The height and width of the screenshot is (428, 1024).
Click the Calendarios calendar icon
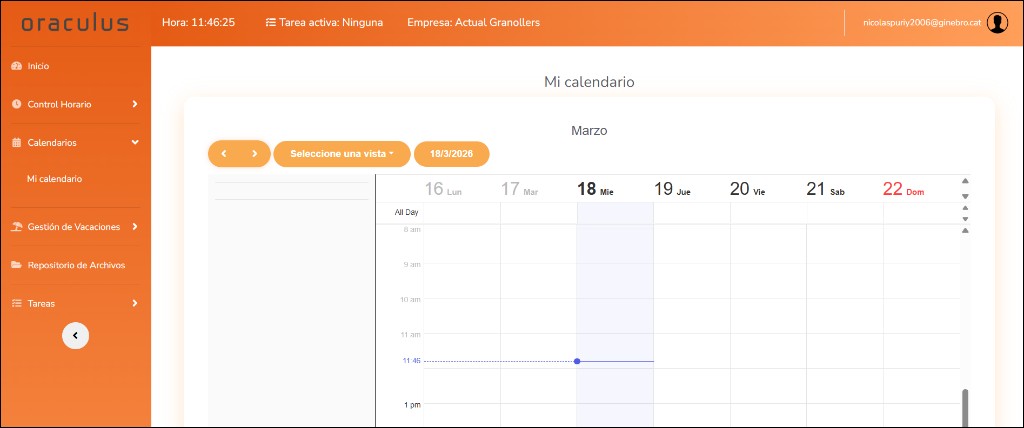pyautogui.click(x=17, y=142)
